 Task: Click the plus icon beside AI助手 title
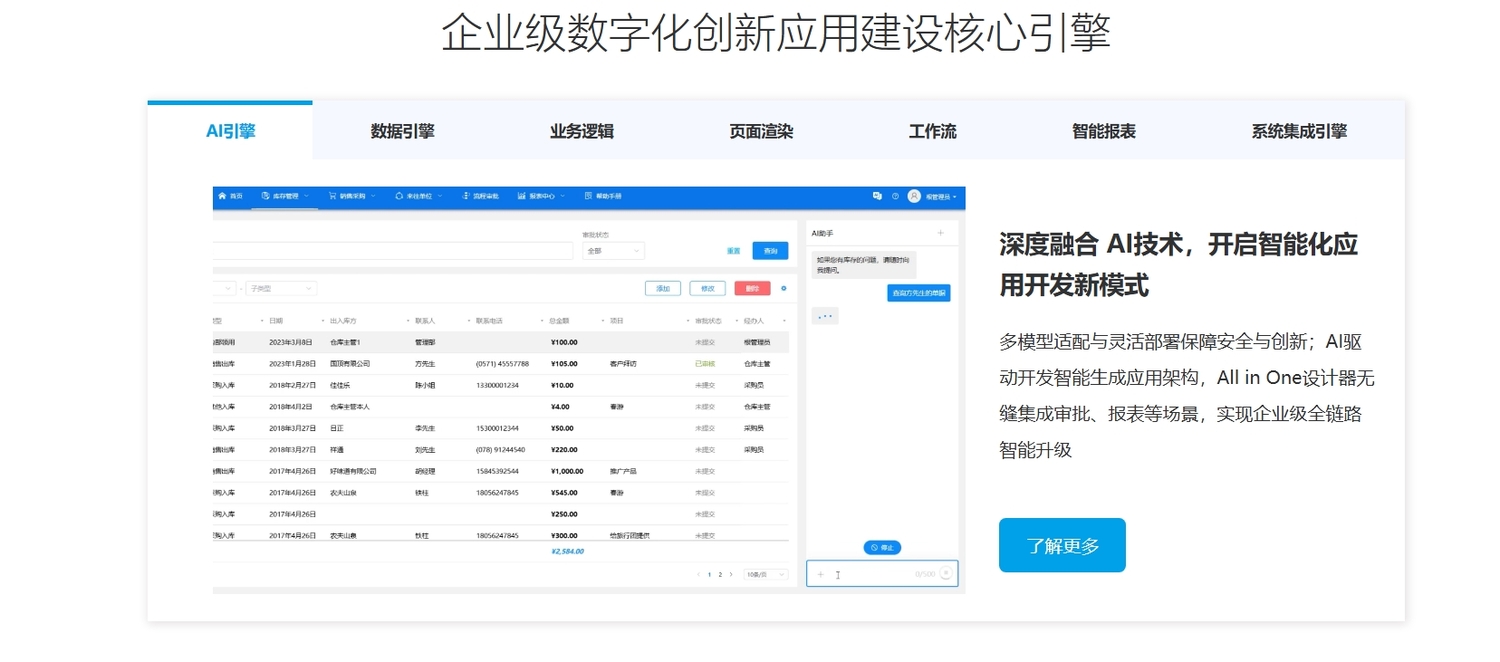coord(940,233)
